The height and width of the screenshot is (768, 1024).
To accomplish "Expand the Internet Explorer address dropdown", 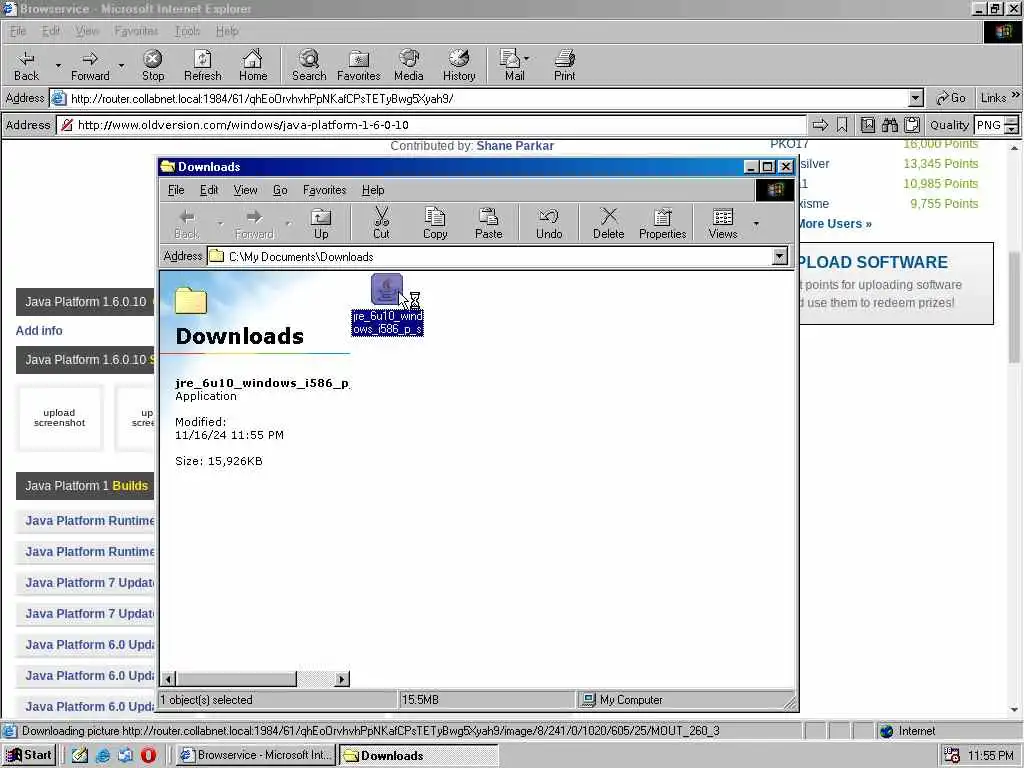I will click(916, 98).
